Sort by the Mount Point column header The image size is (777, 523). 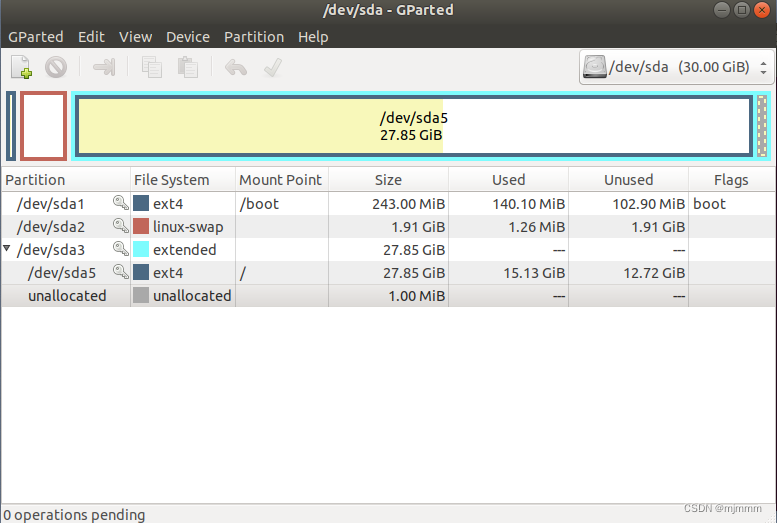click(x=282, y=179)
